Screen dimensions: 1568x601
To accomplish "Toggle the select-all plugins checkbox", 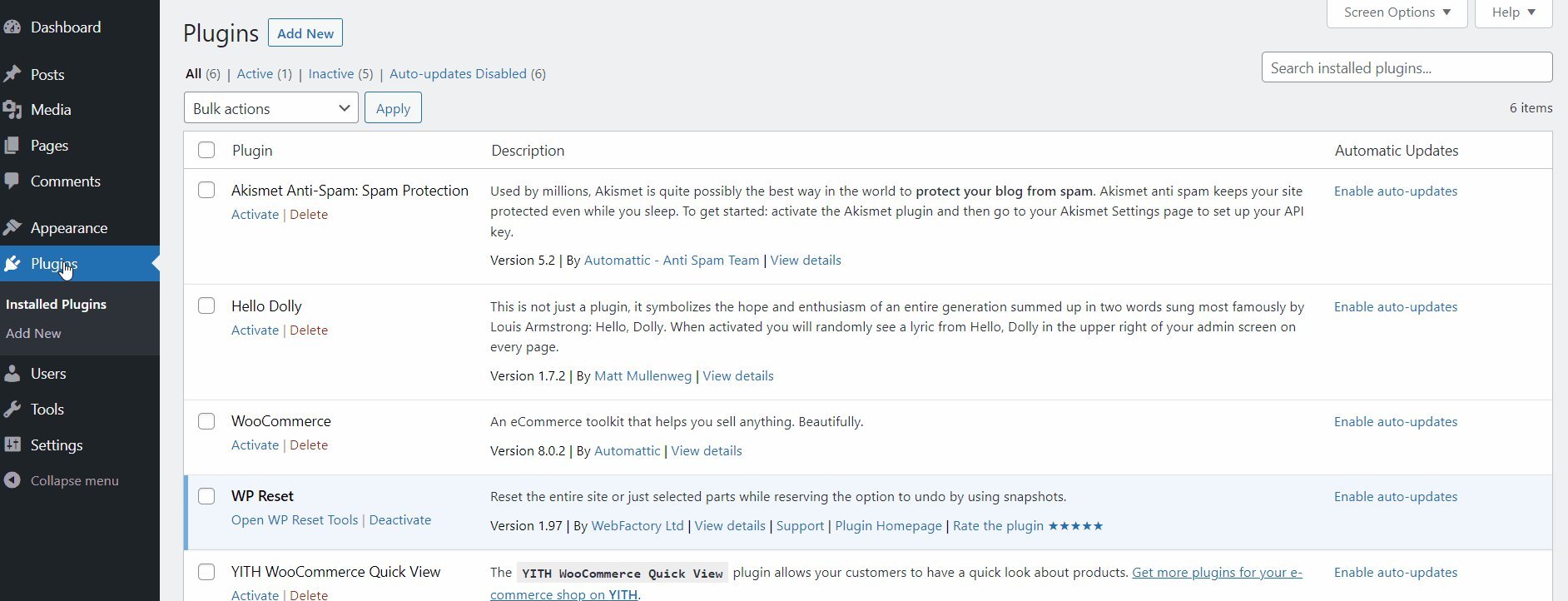I will coord(206,150).
